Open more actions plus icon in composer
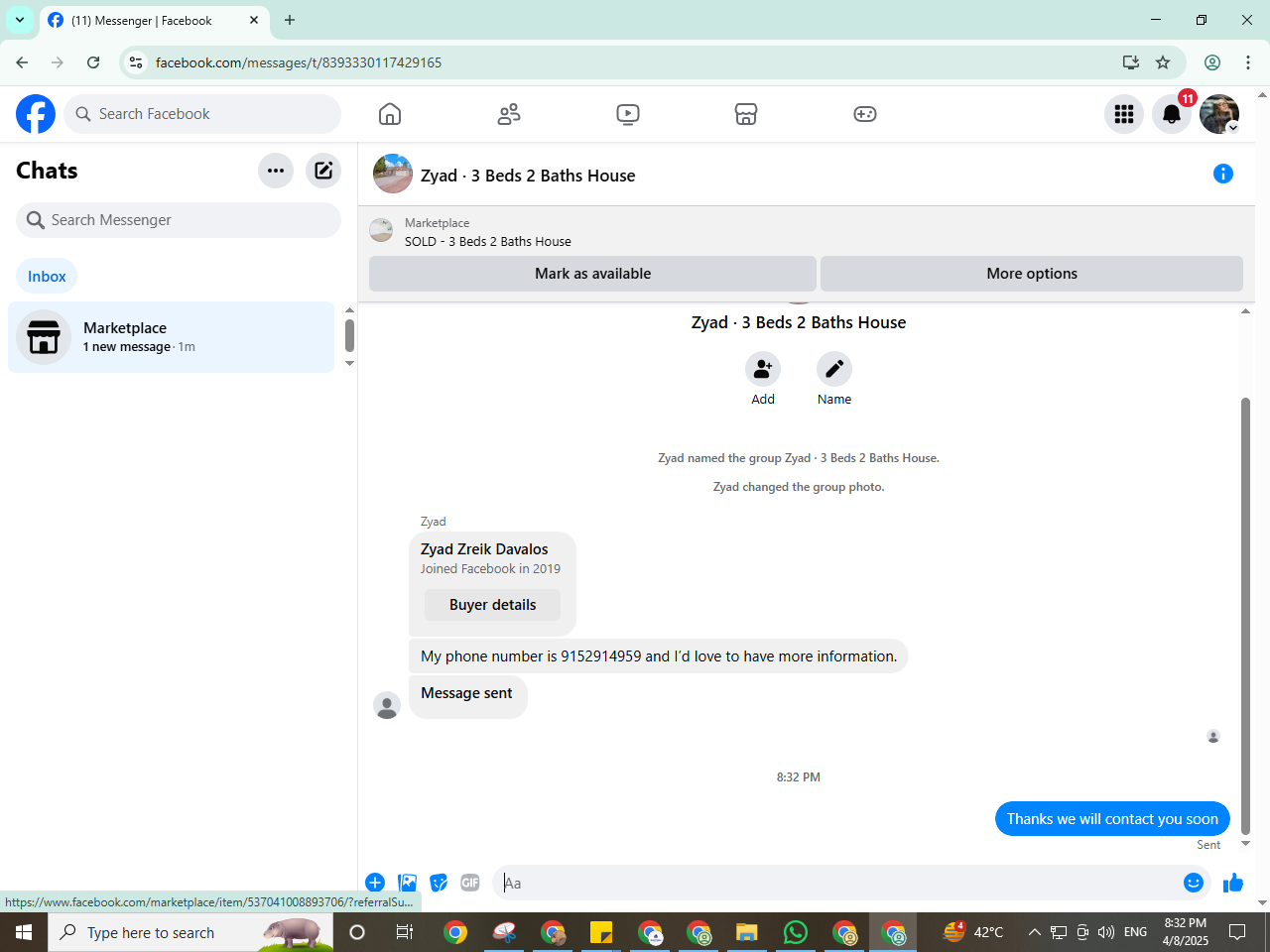 375,883
